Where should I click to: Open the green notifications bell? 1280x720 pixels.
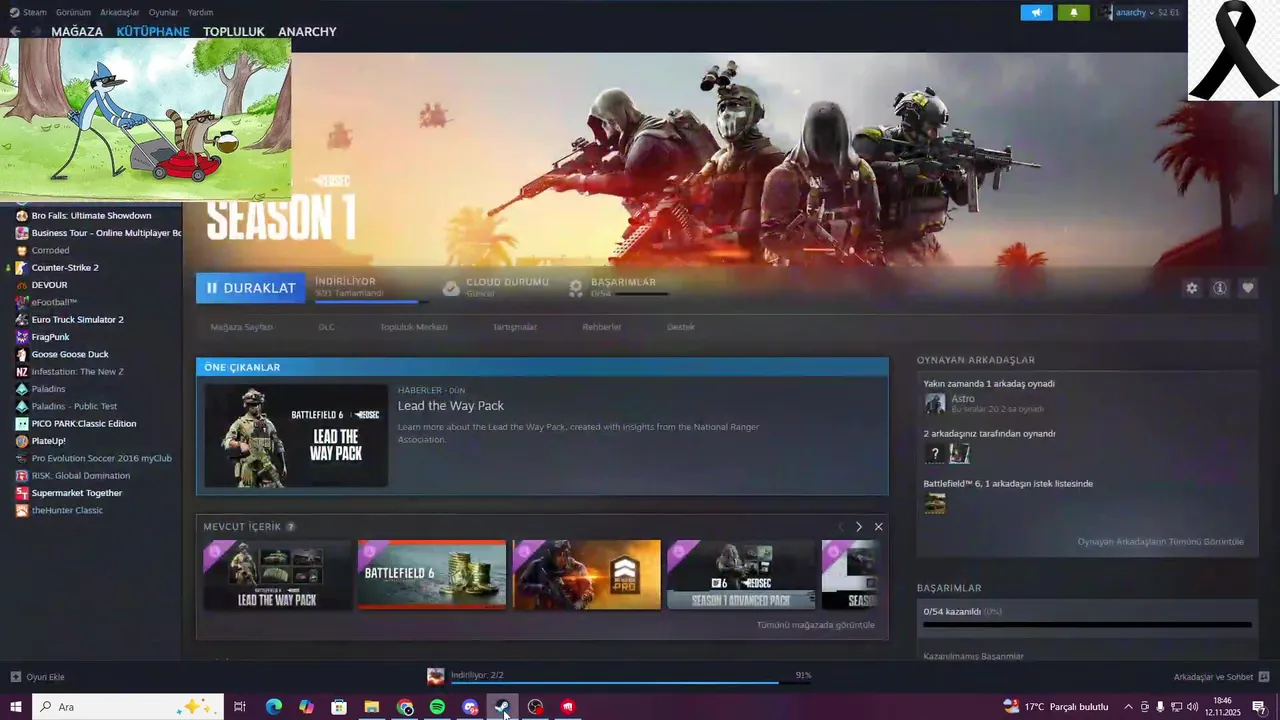point(1074,13)
